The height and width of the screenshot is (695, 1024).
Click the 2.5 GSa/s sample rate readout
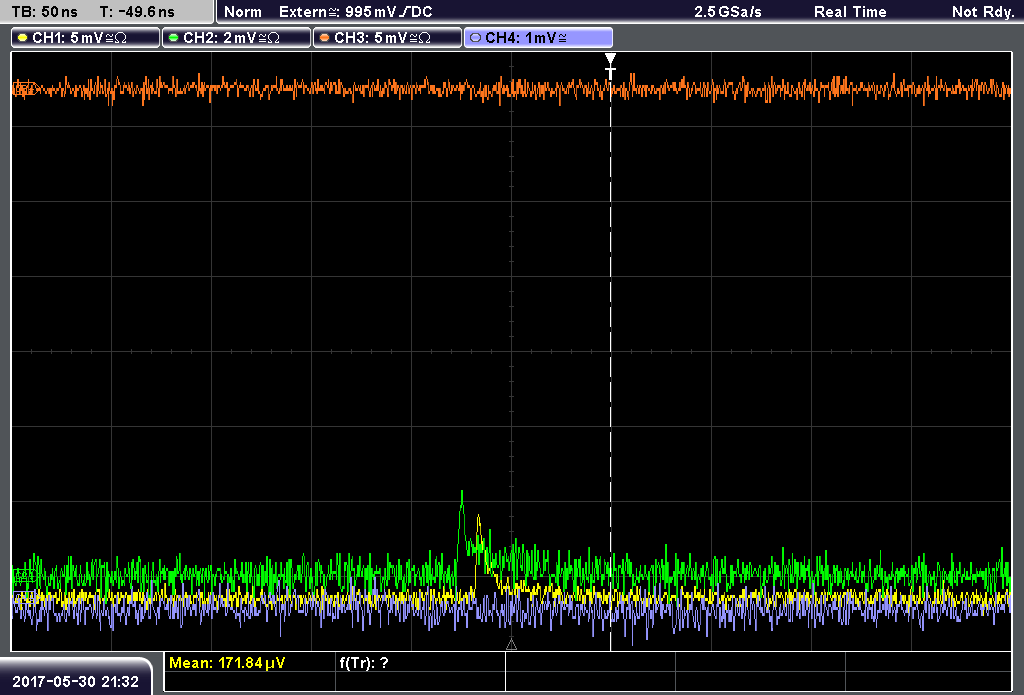(728, 12)
